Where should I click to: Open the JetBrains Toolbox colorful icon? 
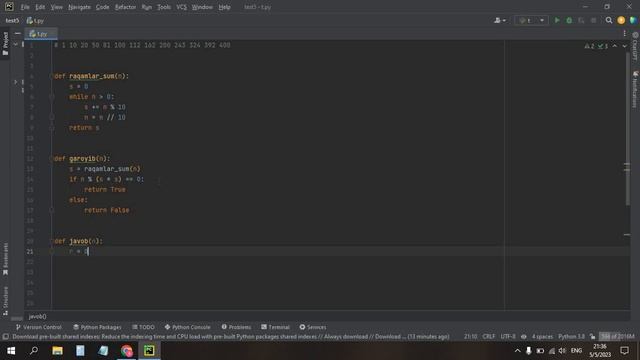[x=633, y=20]
